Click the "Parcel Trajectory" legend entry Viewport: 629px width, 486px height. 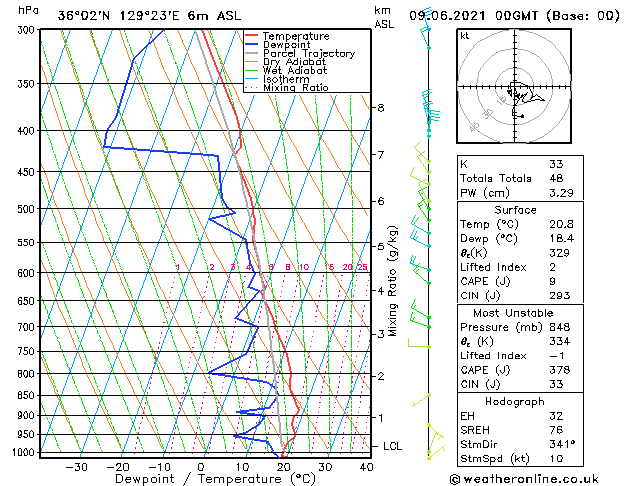click(x=309, y=53)
